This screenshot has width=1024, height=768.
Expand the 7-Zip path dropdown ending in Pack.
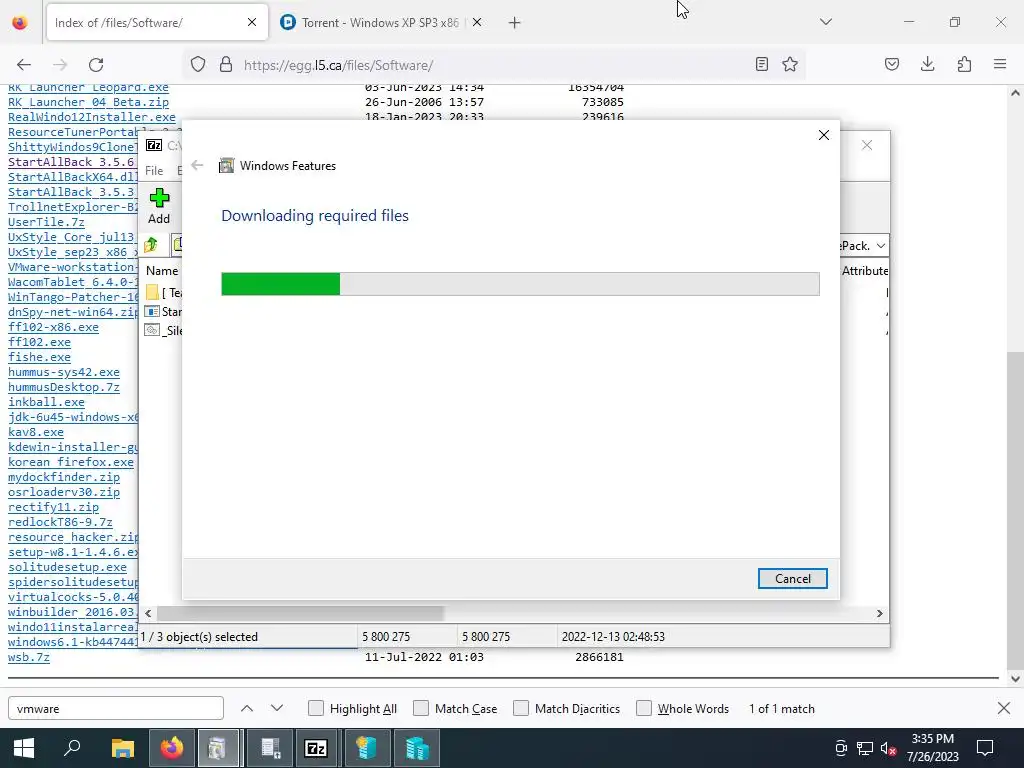tap(881, 246)
